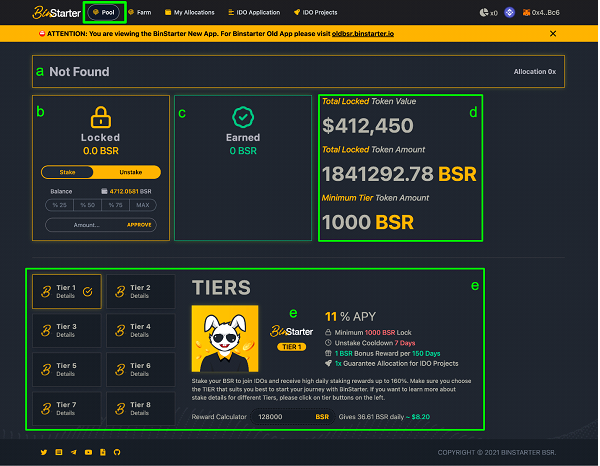Select the % 75 amount option
600x466 pixels.
116,205
